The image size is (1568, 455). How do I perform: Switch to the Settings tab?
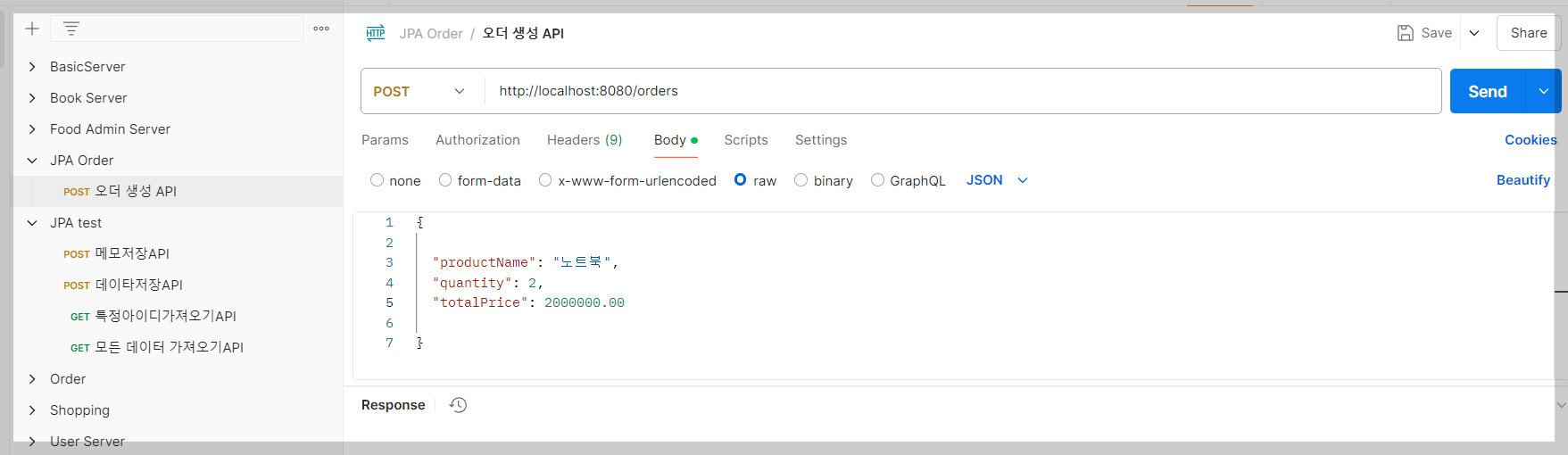(821, 140)
